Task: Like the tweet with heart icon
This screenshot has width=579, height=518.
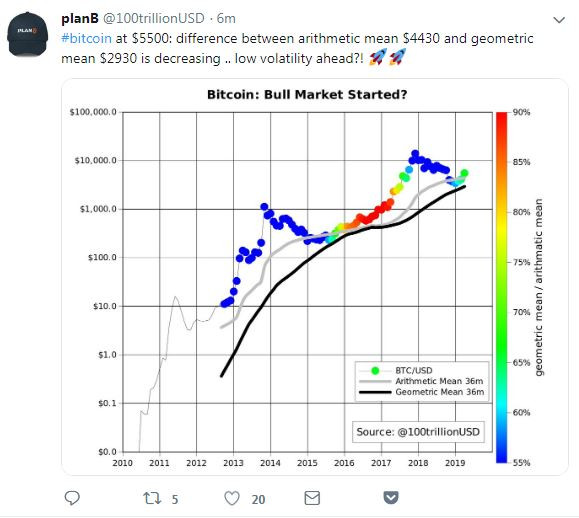Action: (x=232, y=498)
